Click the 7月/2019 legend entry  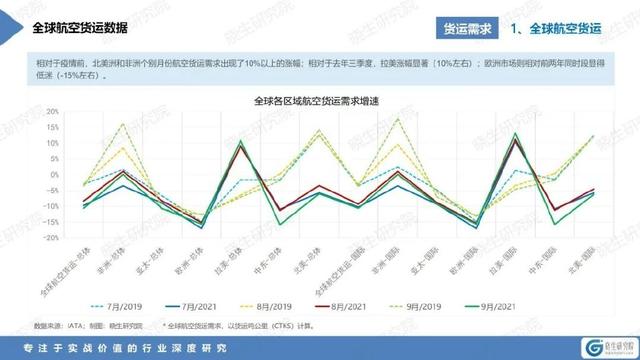pyautogui.click(x=116, y=307)
